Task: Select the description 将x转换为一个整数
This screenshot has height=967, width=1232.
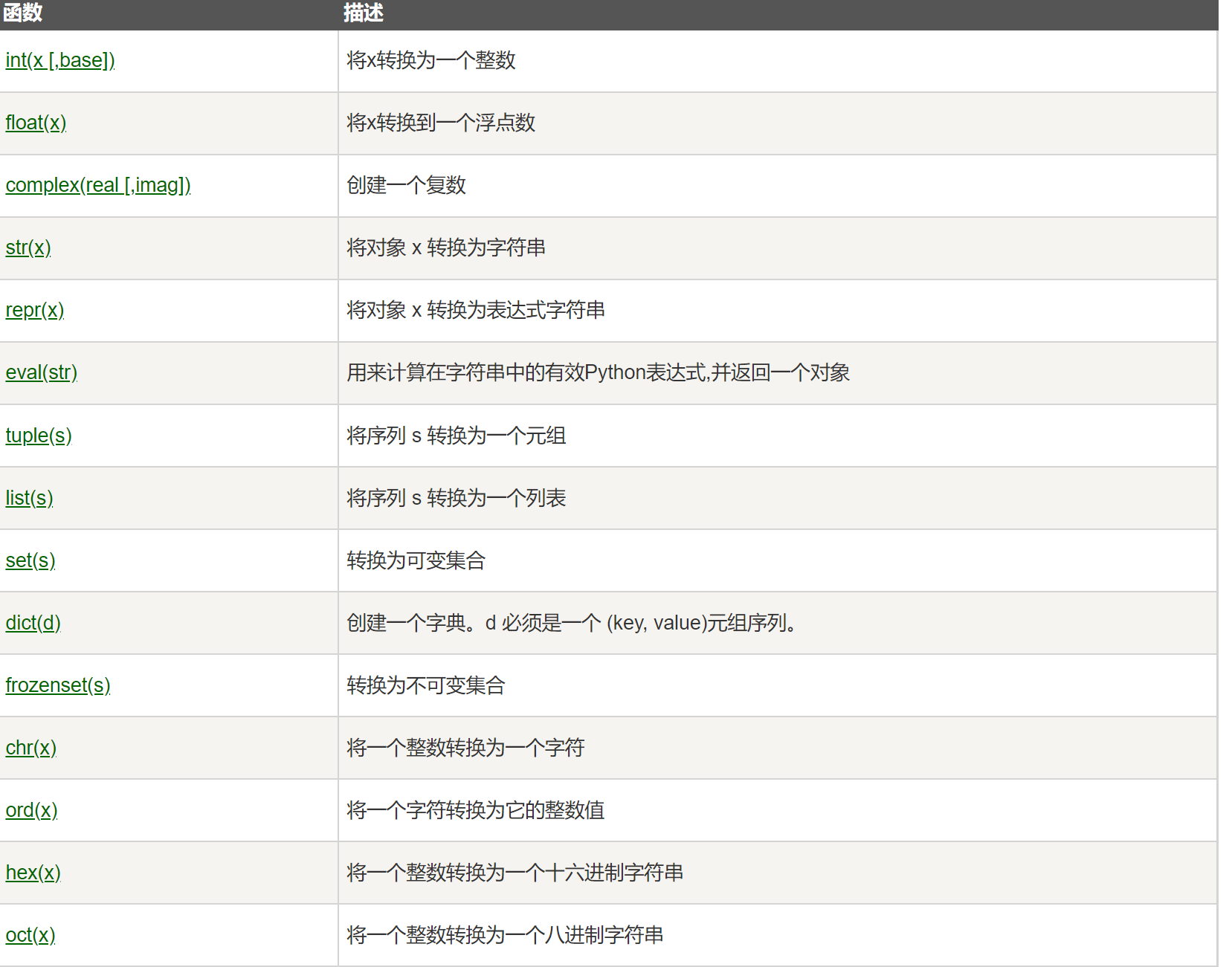Action: (431, 60)
